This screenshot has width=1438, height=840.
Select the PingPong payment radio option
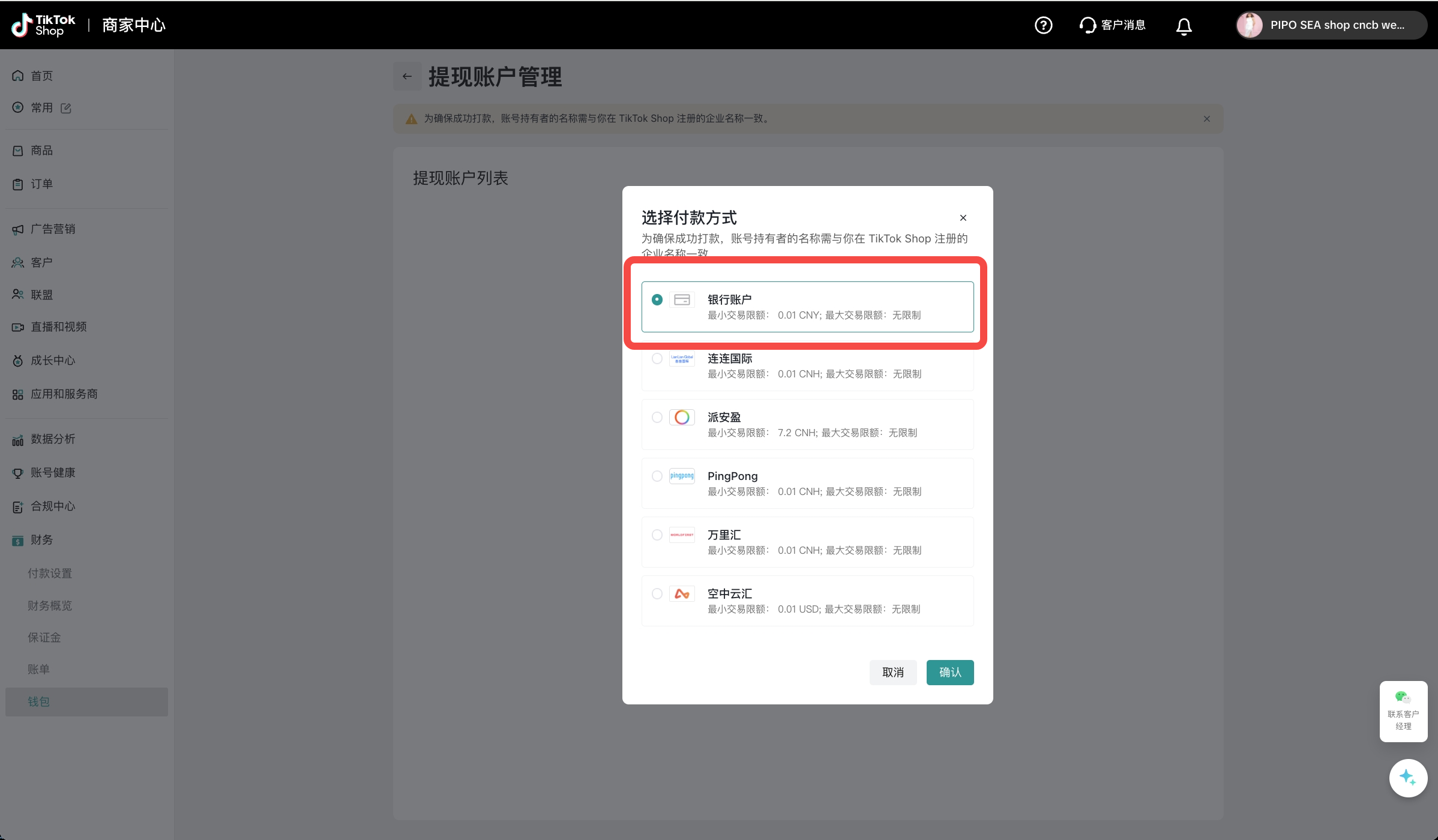point(657,476)
